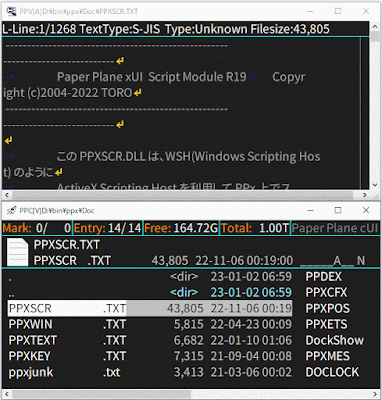
Task: Click PPV horizontal scrollbar right arrow
Action: click(x=365, y=195)
